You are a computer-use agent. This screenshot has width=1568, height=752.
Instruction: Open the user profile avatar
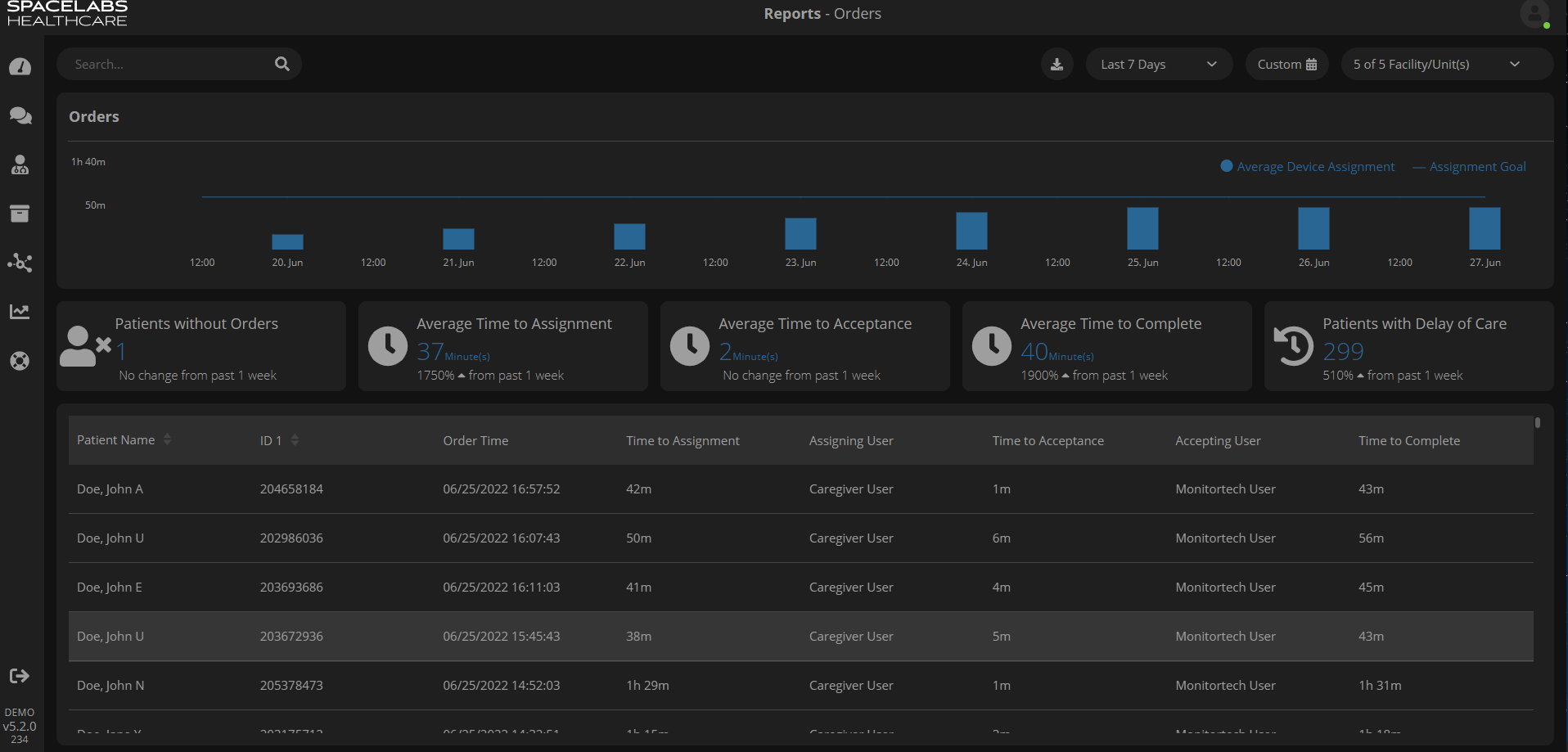tap(1534, 14)
